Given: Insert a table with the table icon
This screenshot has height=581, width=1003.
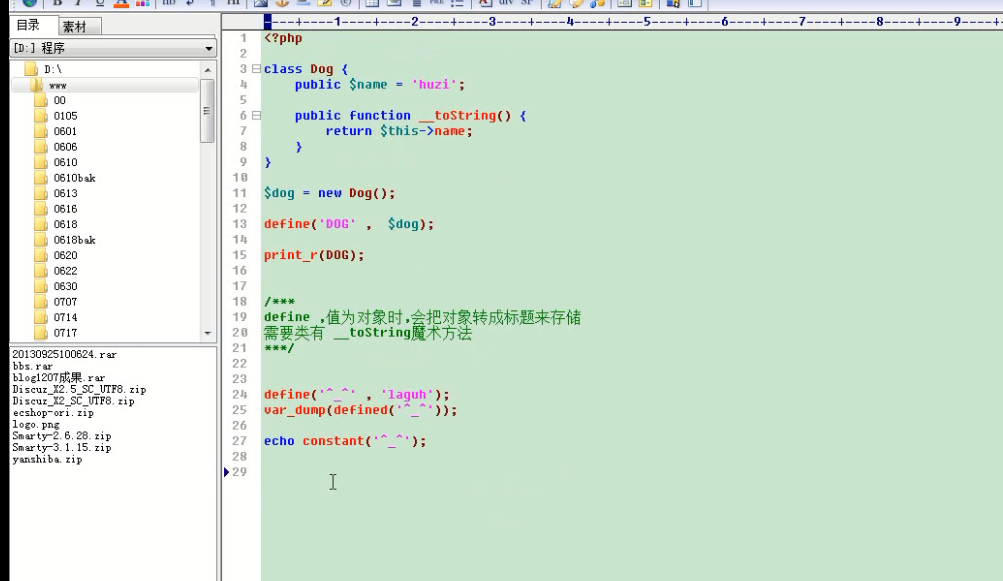Looking at the screenshot, I should tap(372, 5).
